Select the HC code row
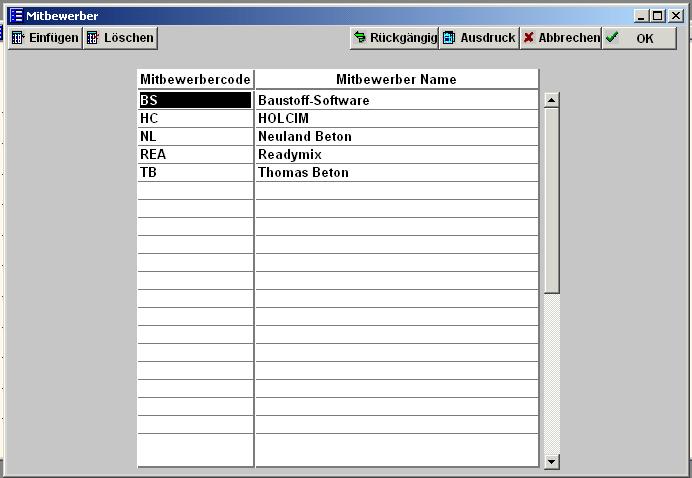This screenshot has height=478, width=692. click(x=195, y=118)
